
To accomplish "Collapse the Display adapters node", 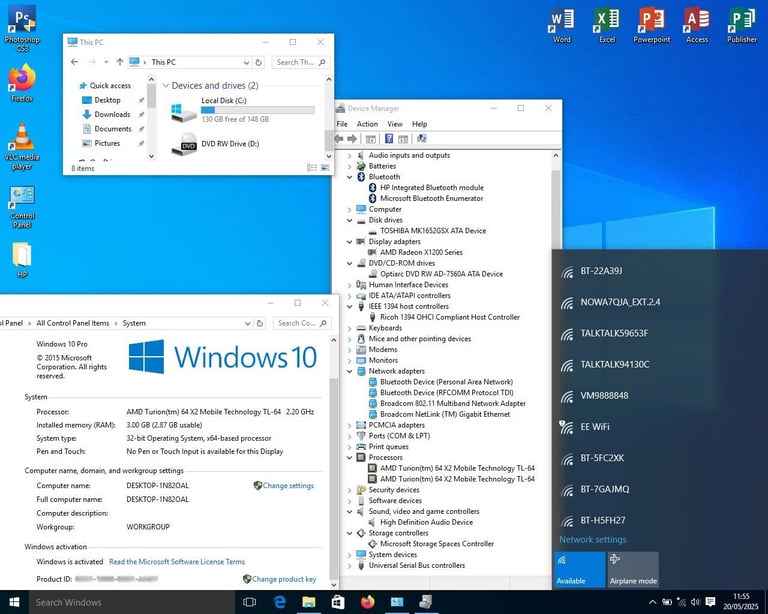I will point(349,242).
